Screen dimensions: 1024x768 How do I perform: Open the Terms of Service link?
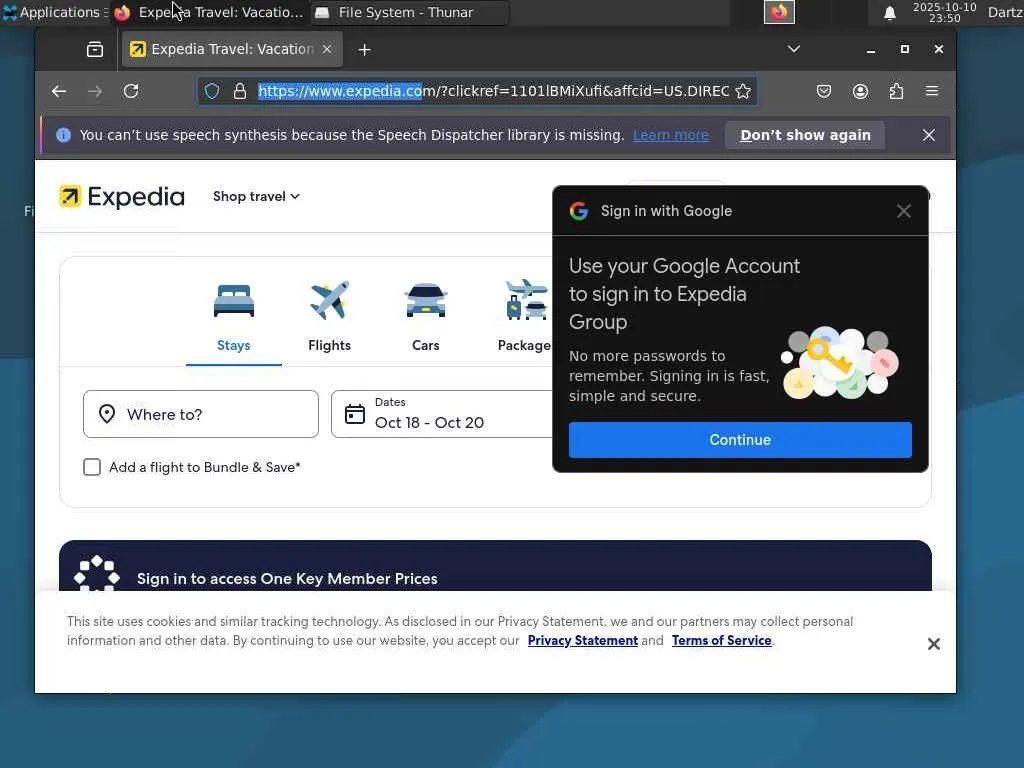(x=722, y=641)
